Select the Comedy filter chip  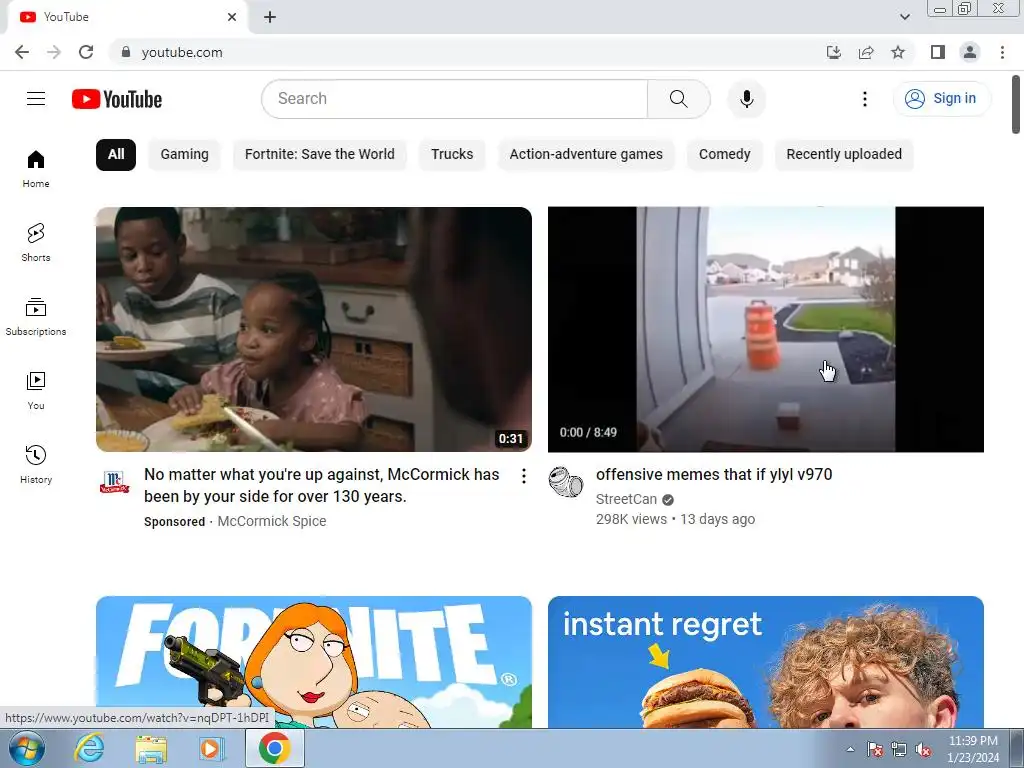coord(725,155)
